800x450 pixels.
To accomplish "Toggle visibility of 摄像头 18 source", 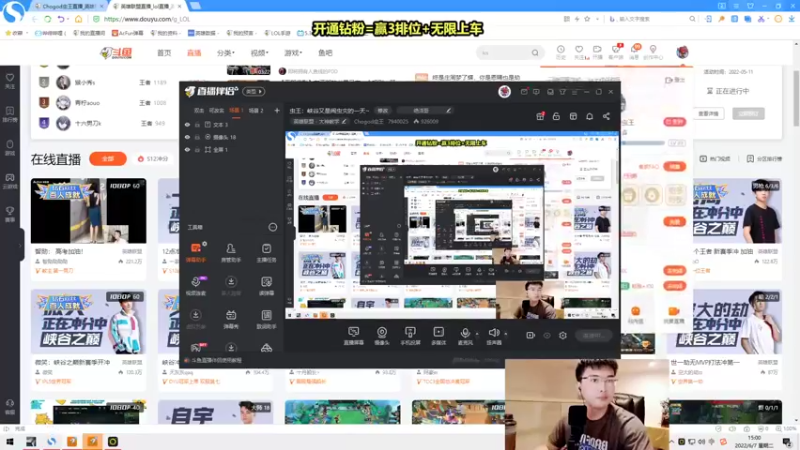I will click(x=187, y=137).
